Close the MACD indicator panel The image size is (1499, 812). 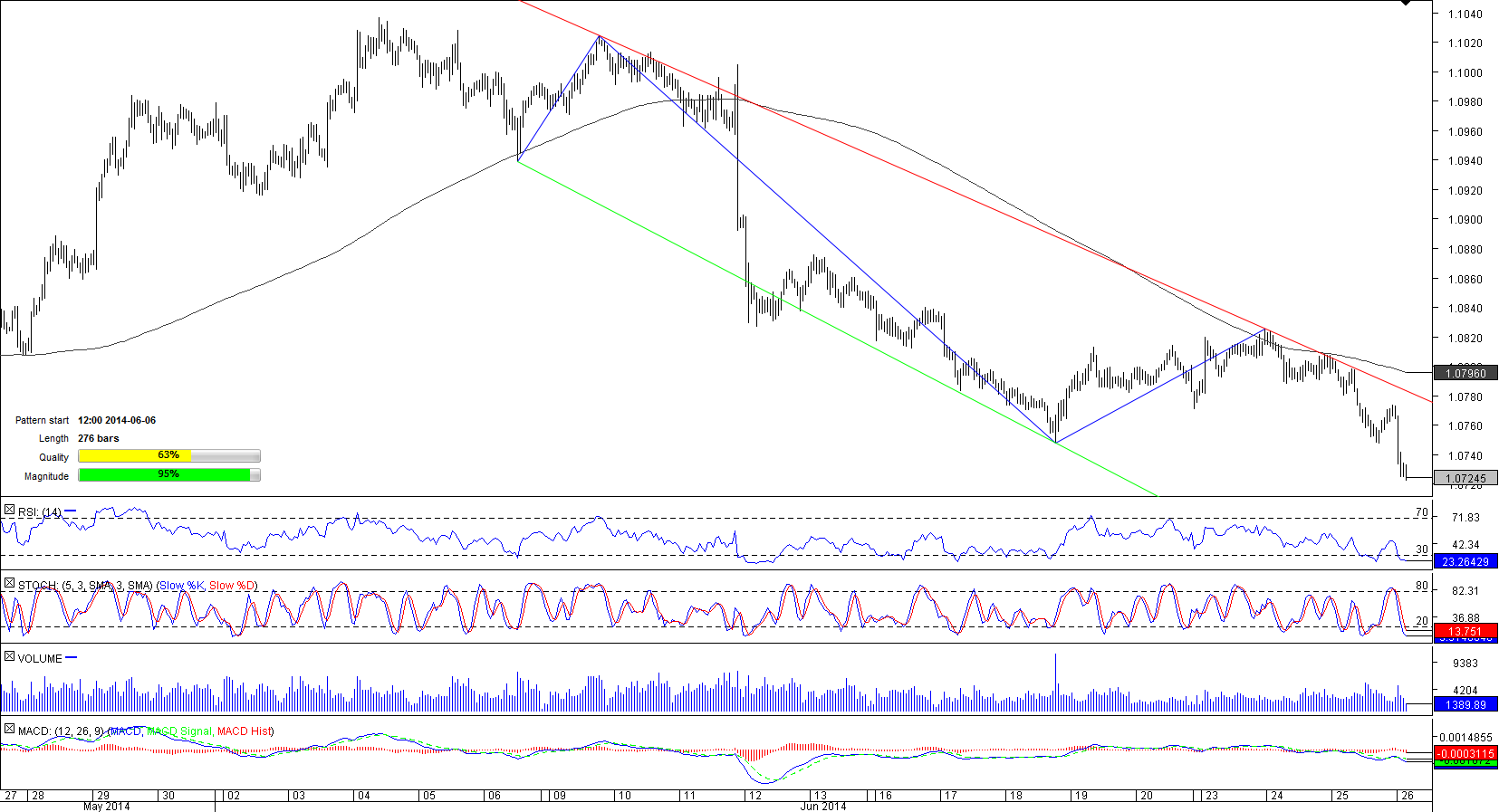pyautogui.click(x=9, y=730)
